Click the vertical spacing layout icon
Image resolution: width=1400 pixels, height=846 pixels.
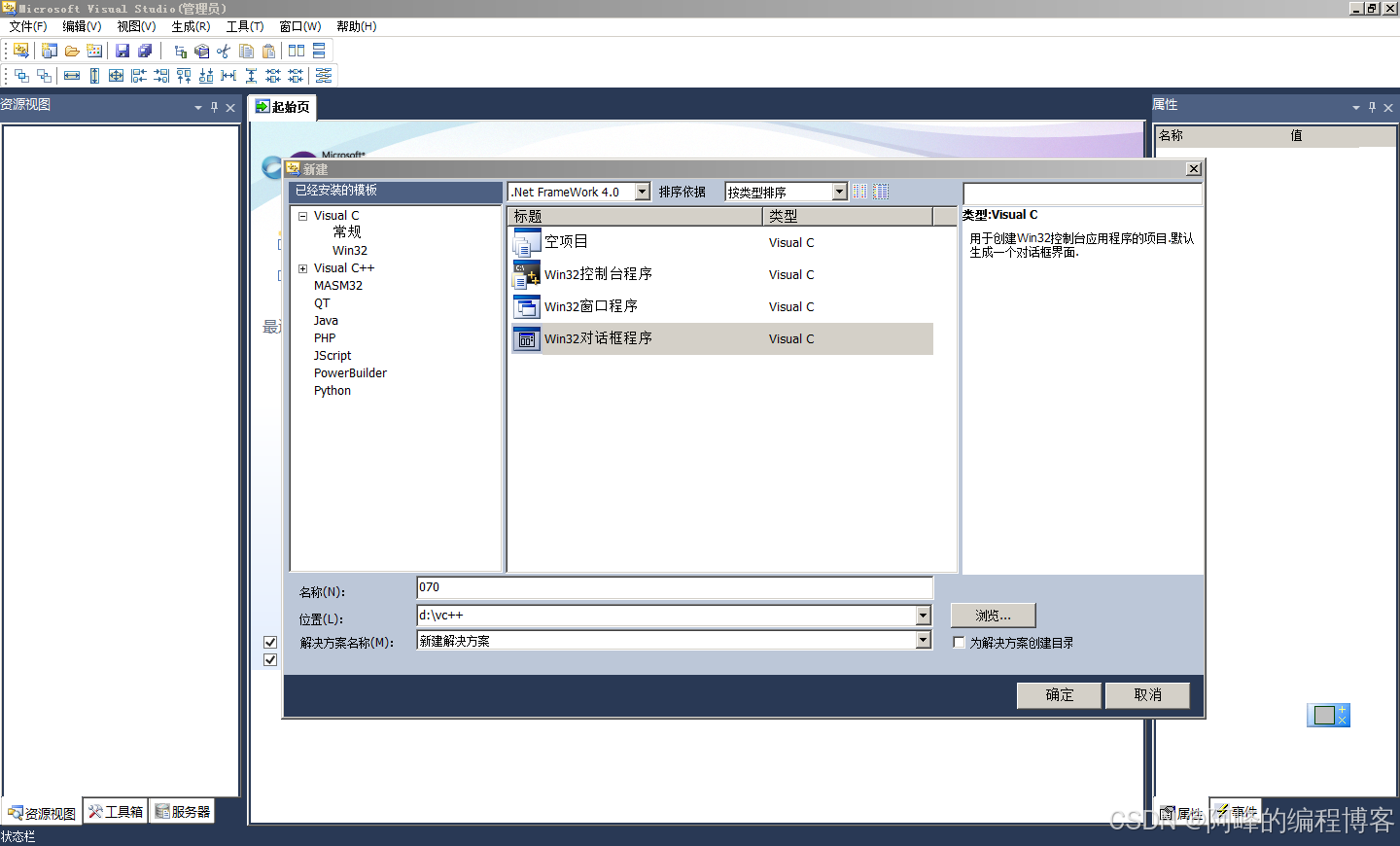tap(251, 75)
